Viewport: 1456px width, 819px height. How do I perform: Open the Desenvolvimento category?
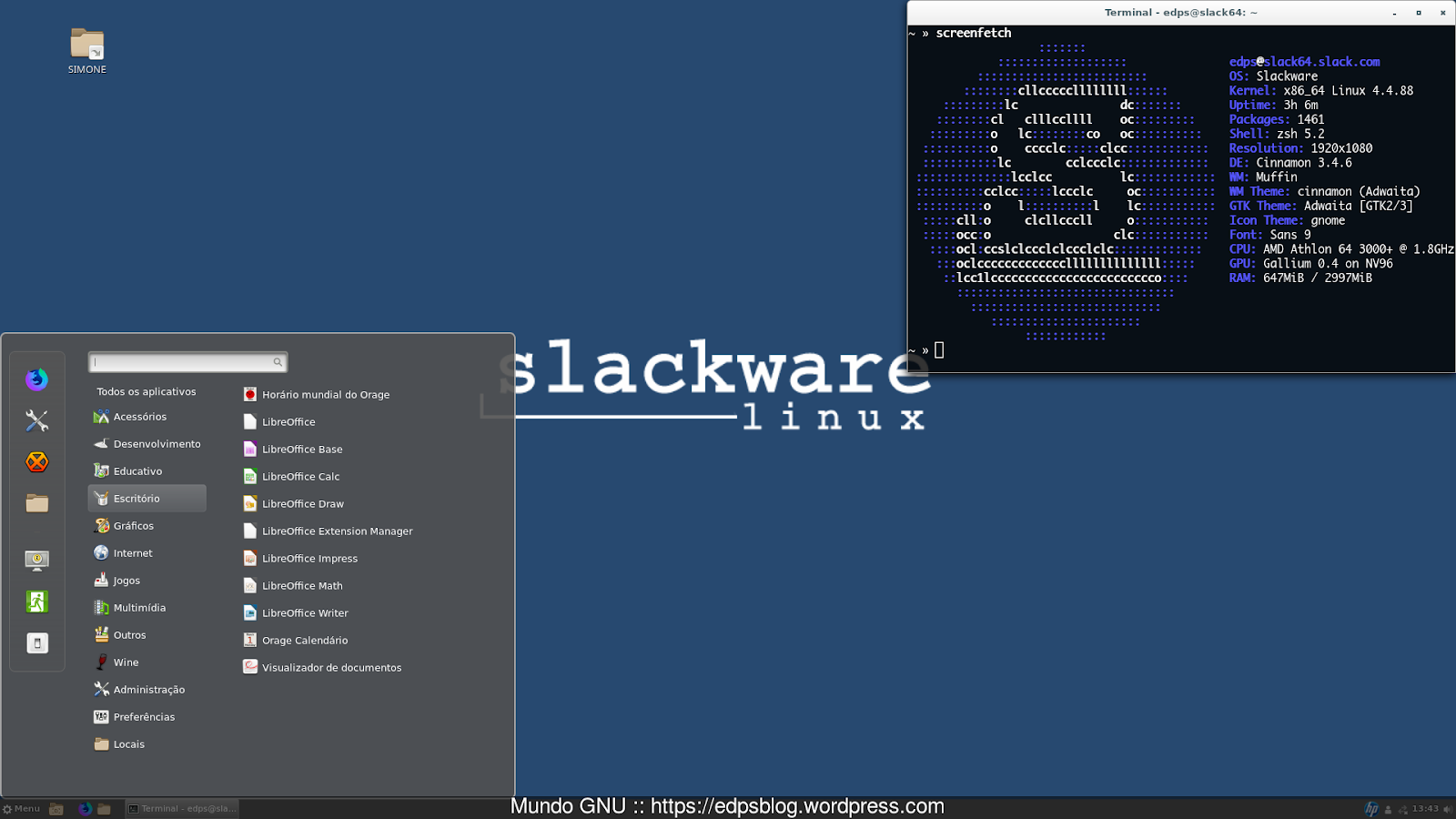[x=147, y=444]
